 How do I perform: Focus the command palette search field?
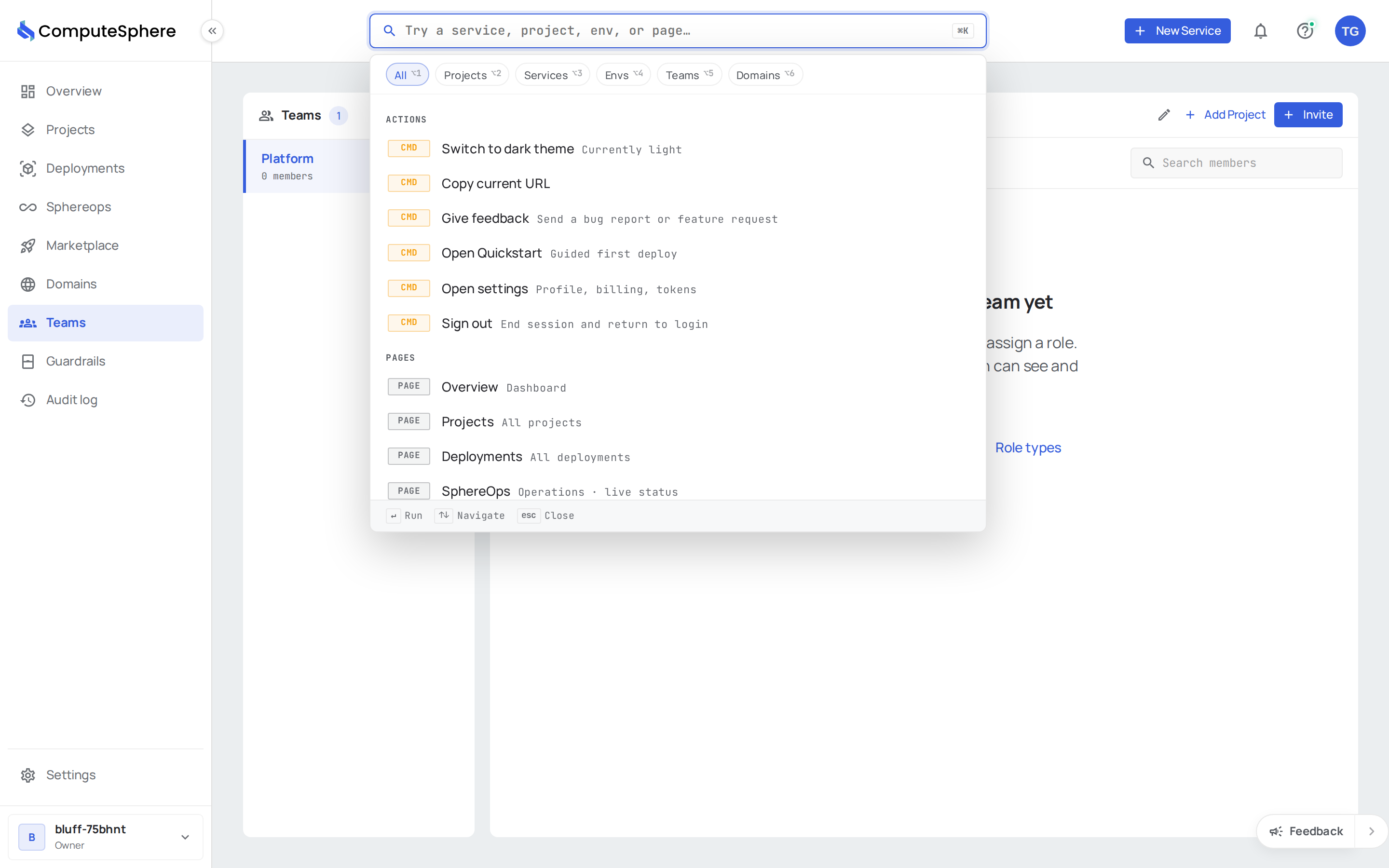(677, 31)
